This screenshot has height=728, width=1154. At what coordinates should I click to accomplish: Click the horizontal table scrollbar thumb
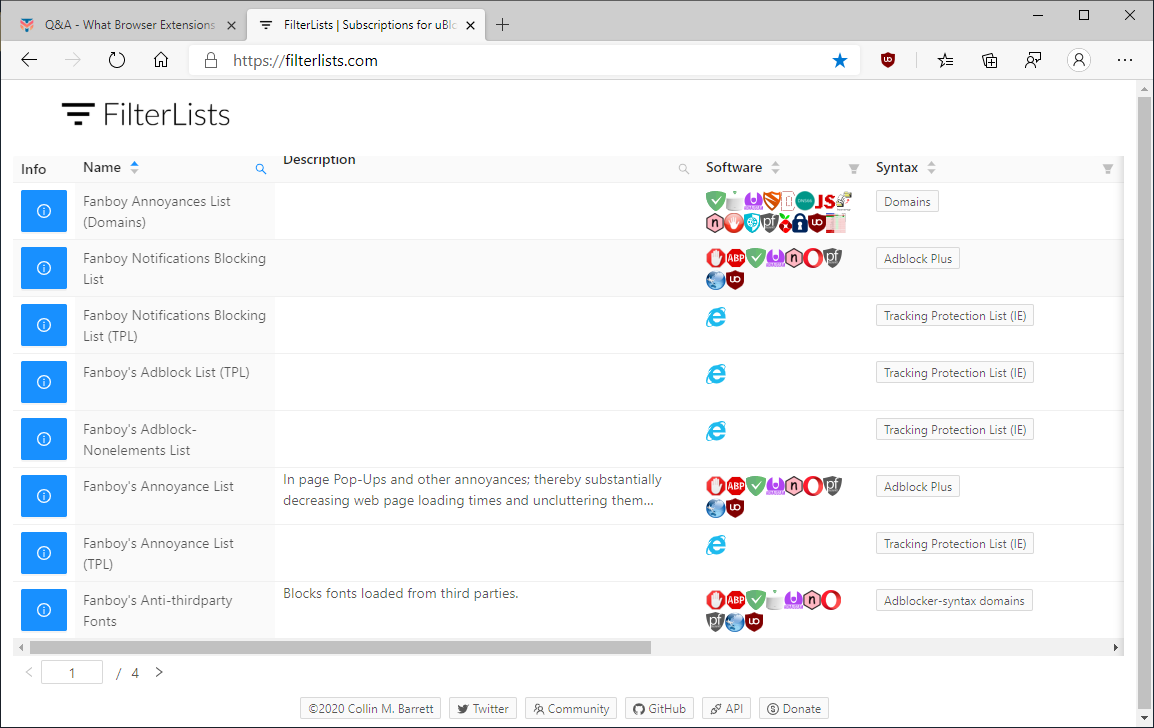[340, 648]
